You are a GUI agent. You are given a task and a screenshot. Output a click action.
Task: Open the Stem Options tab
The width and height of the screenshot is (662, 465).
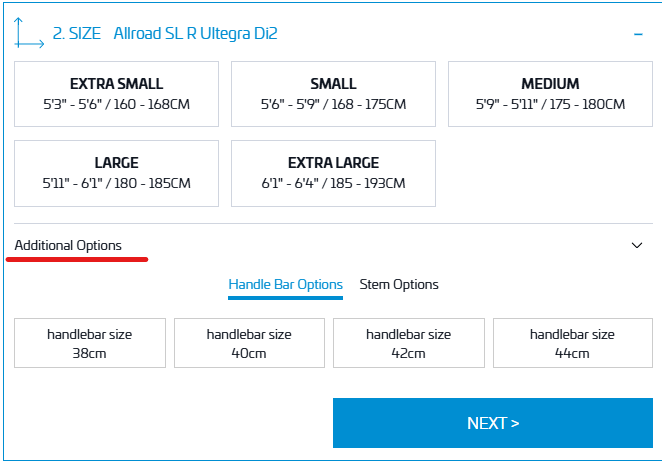click(x=399, y=284)
